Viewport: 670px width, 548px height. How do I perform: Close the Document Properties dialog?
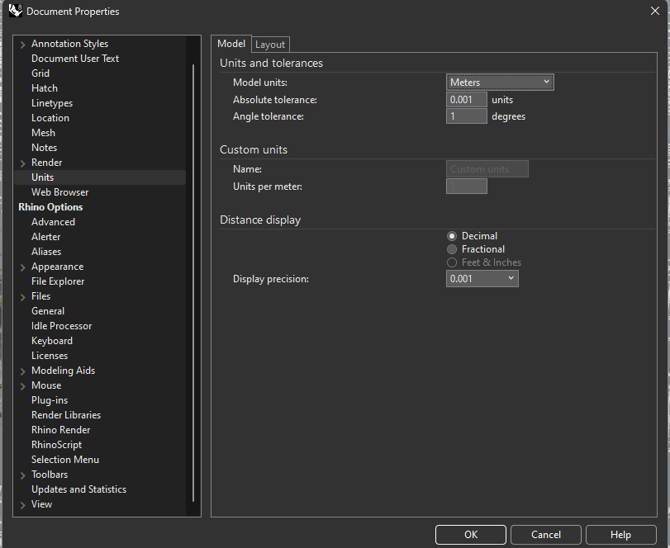click(x=654, y=11)
